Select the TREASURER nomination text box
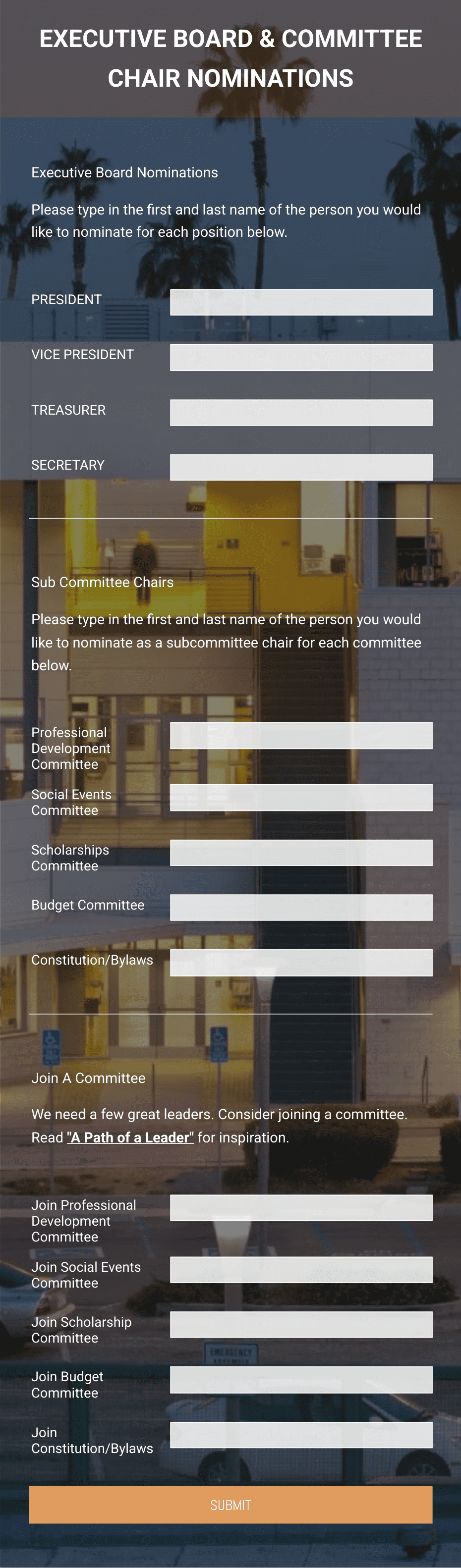 [301, 412]
